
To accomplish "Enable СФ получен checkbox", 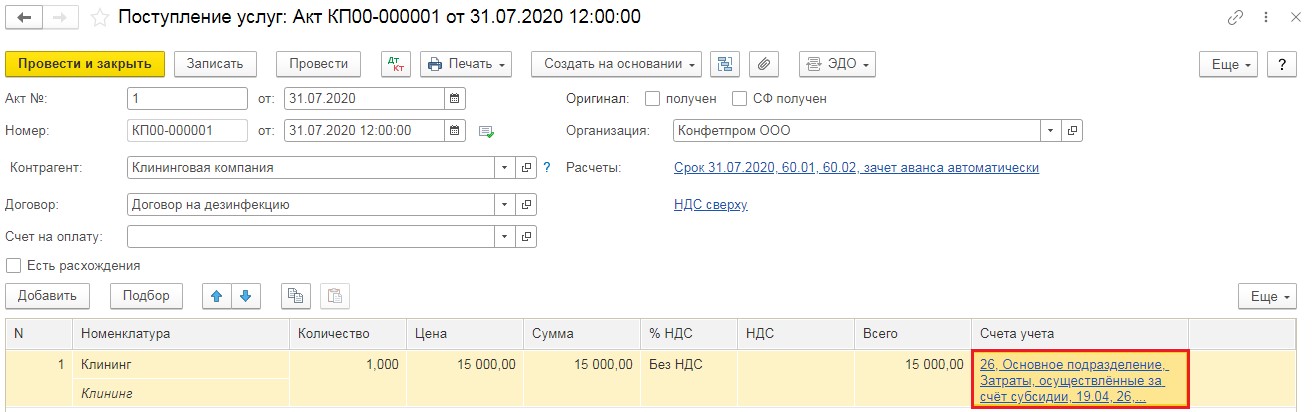I will pos(740,99).
